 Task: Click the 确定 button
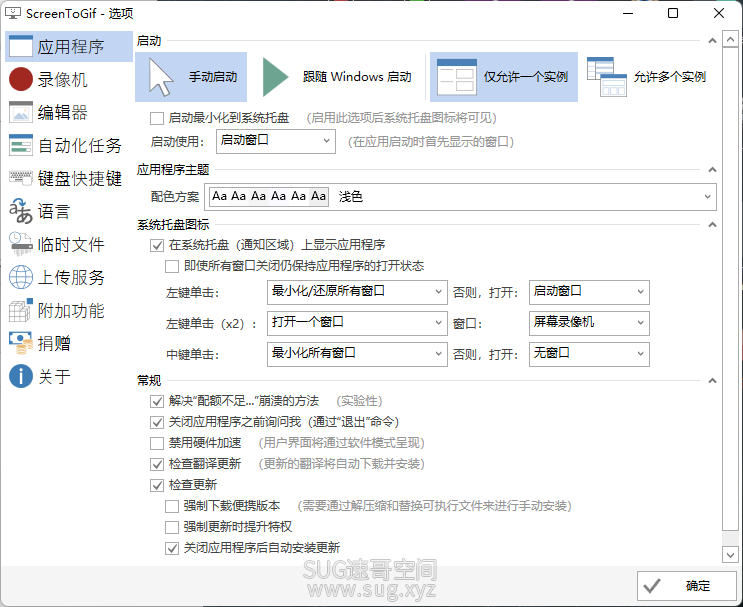[687, 586]
